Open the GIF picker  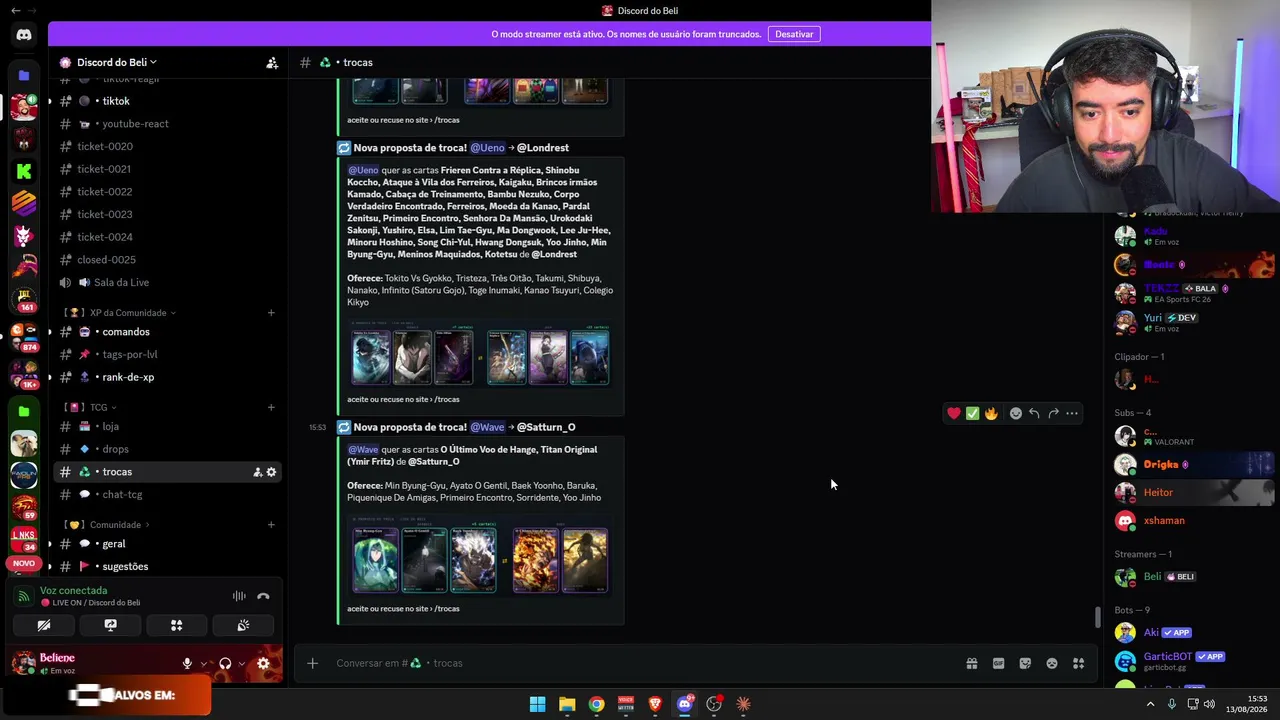998,663
